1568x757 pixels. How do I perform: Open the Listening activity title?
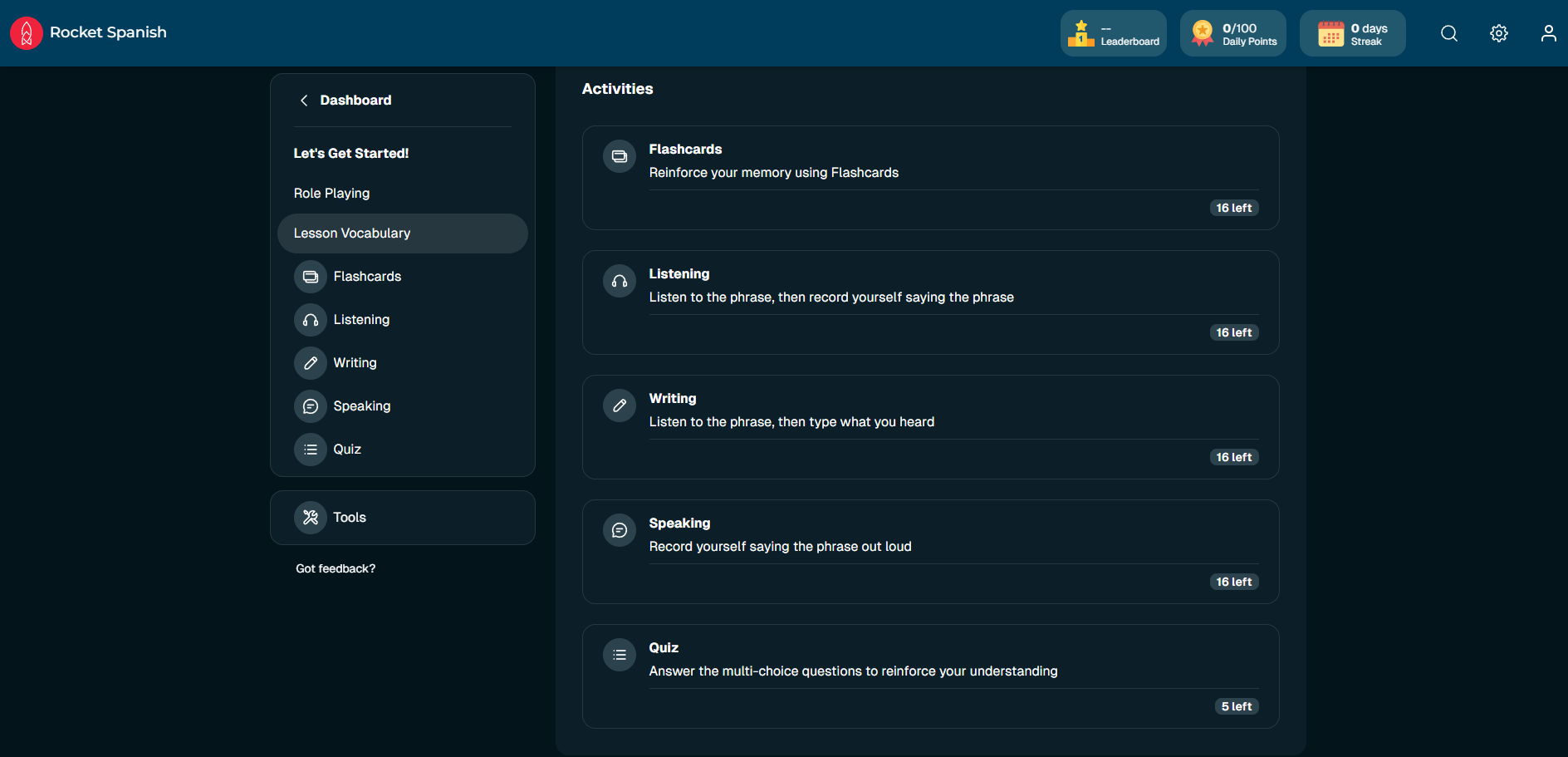click(x=679, y=274)
